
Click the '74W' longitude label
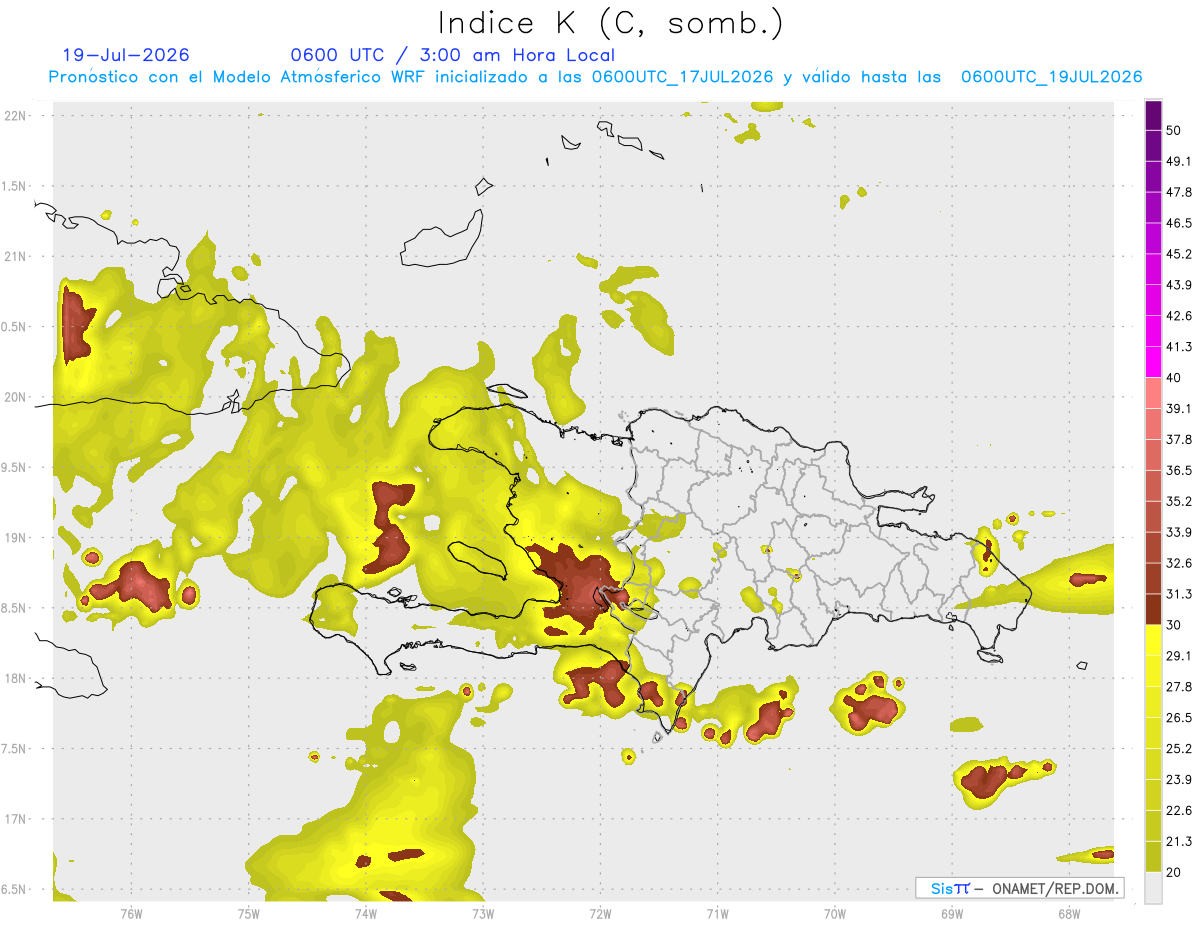click(x=365, y=913)
